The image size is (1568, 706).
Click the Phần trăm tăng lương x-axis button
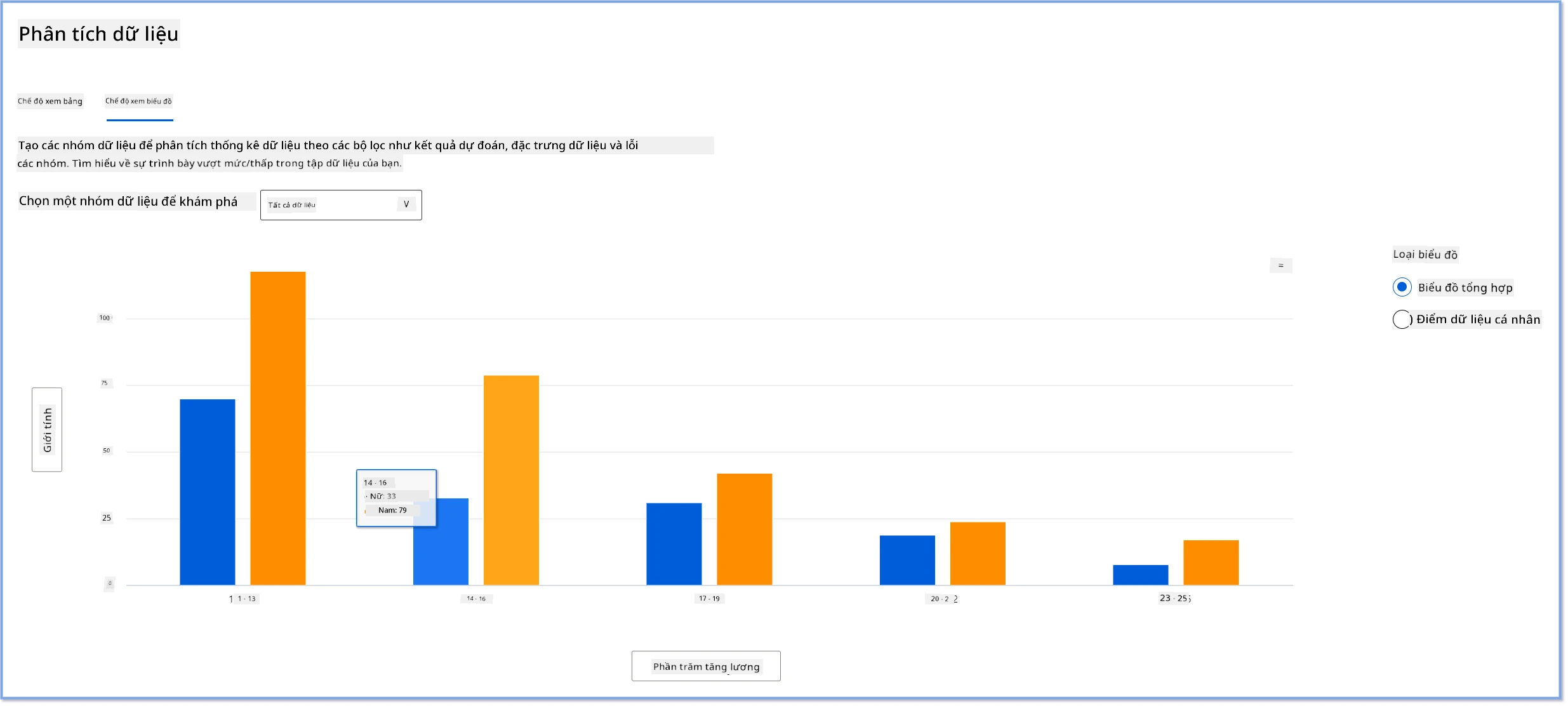(706, 666)
